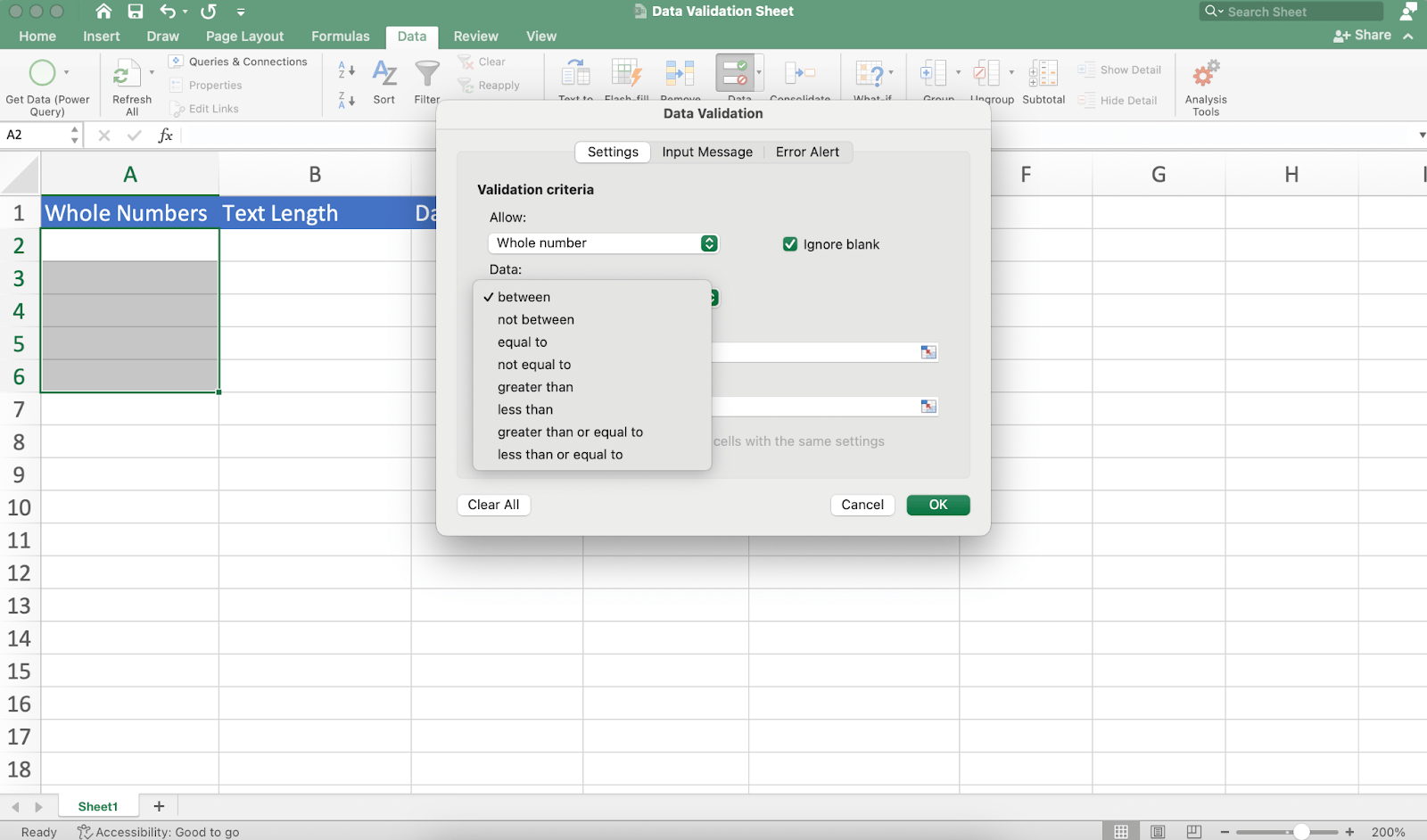
Task: Select 'not between' from the list
Action: (x=535, y=319)
